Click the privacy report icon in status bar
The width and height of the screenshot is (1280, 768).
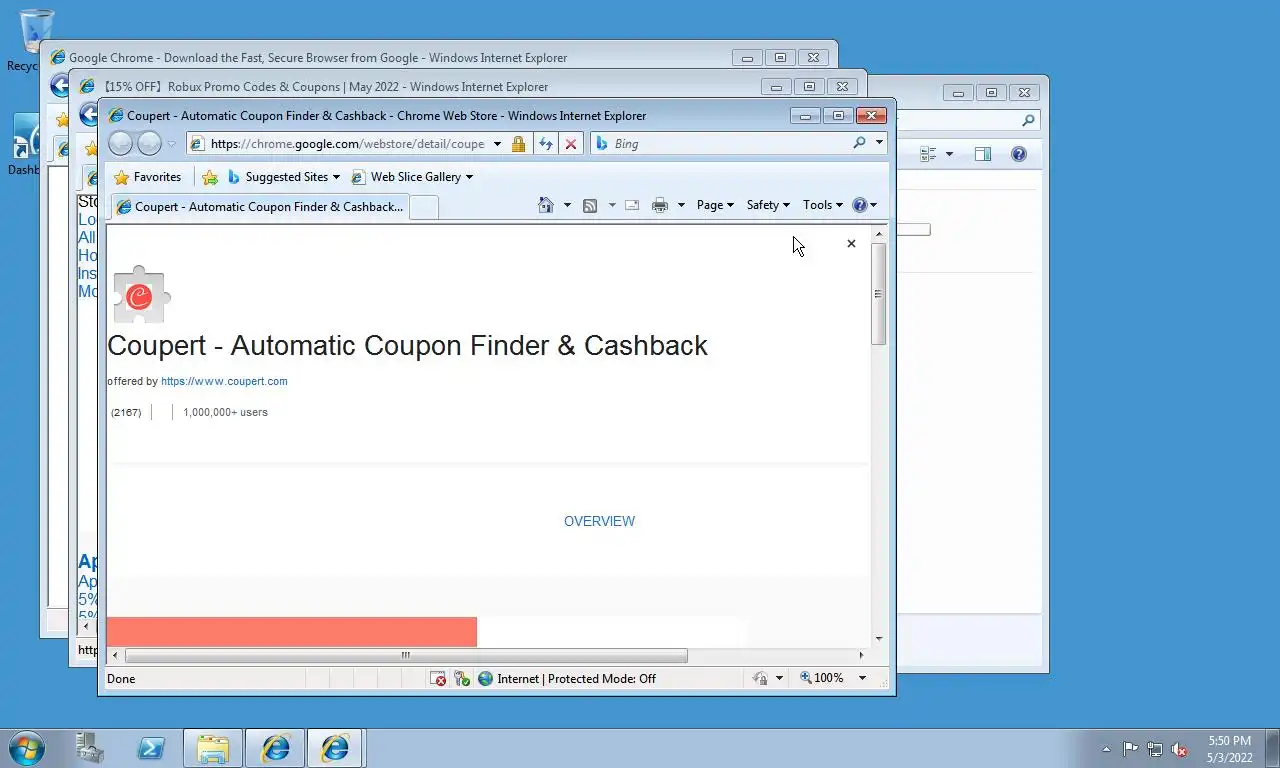pos(760,678)
